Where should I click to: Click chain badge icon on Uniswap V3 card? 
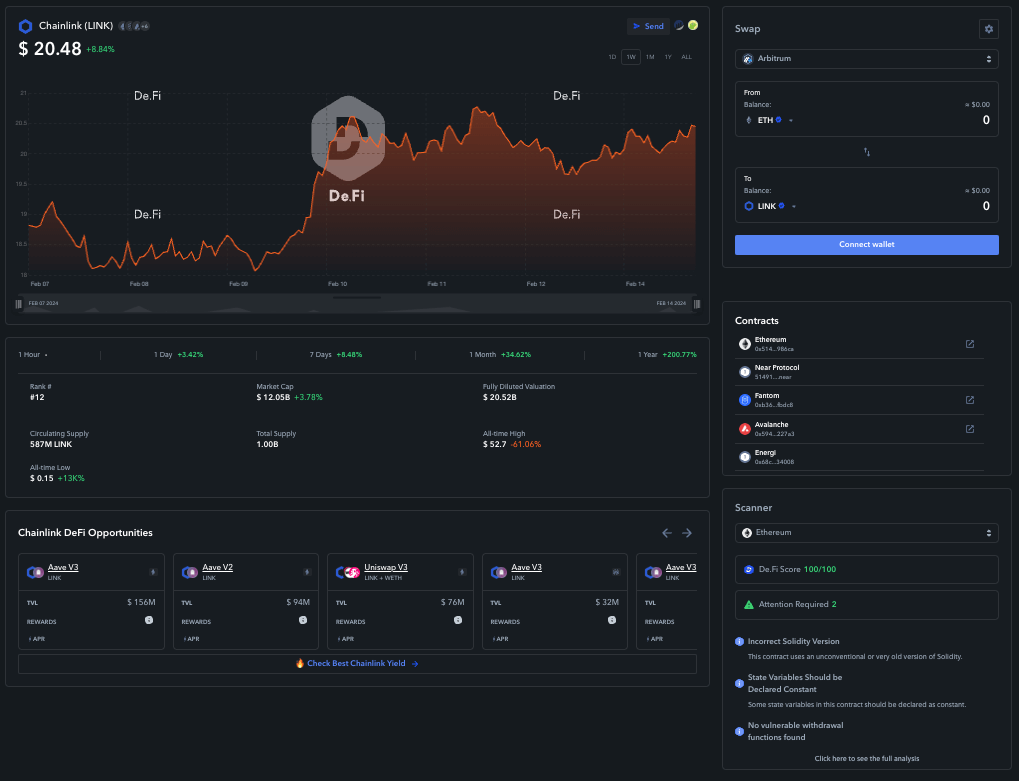click(x=462, y=572)
